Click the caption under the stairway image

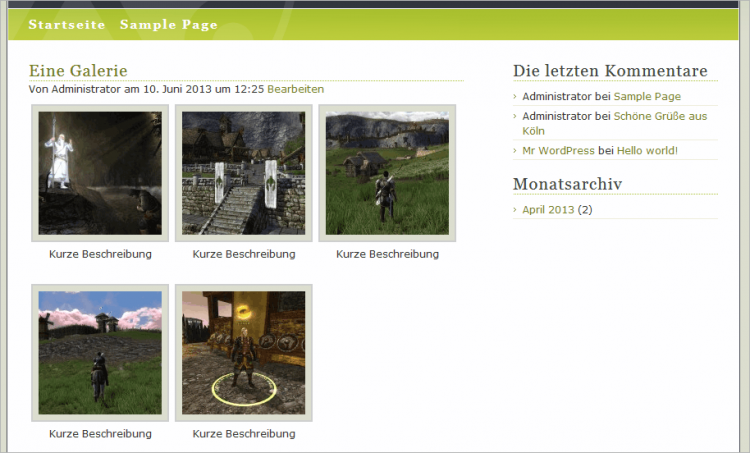click(243, 254)
